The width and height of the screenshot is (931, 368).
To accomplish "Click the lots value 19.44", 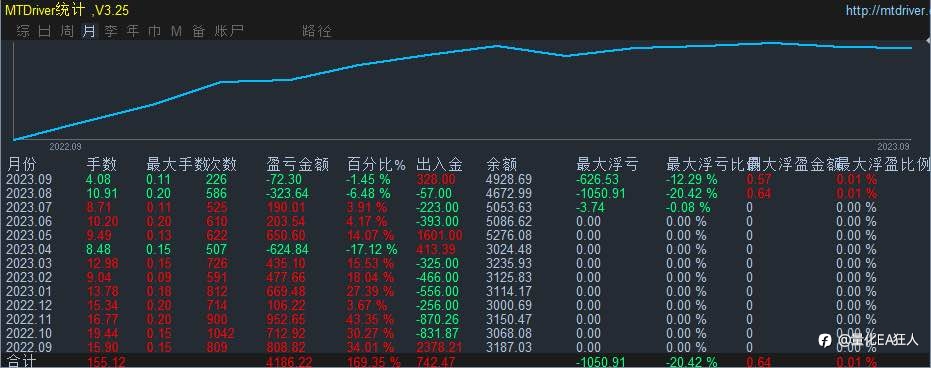I will (101, 334).
